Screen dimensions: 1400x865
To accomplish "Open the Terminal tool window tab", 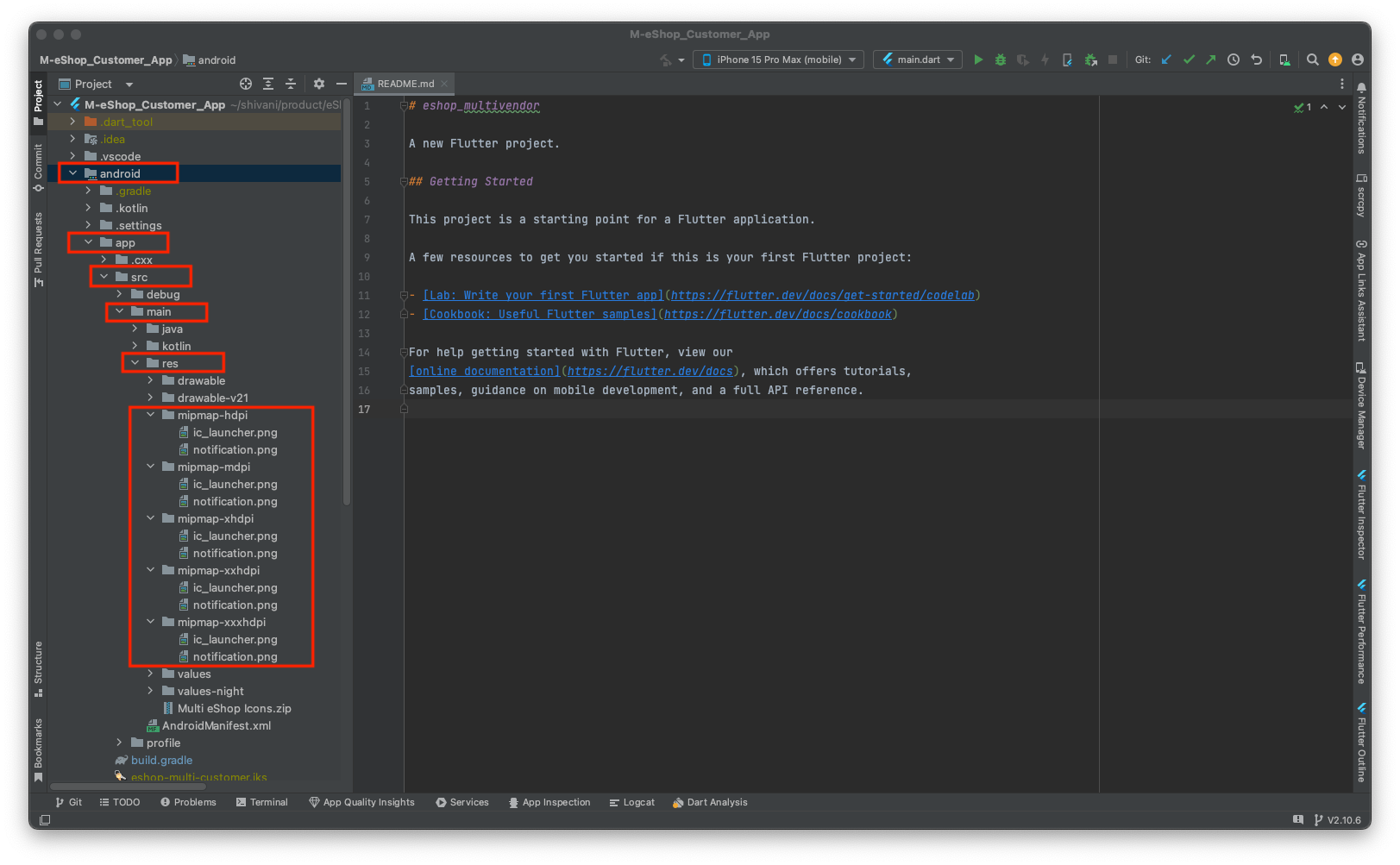I will 261,802.
